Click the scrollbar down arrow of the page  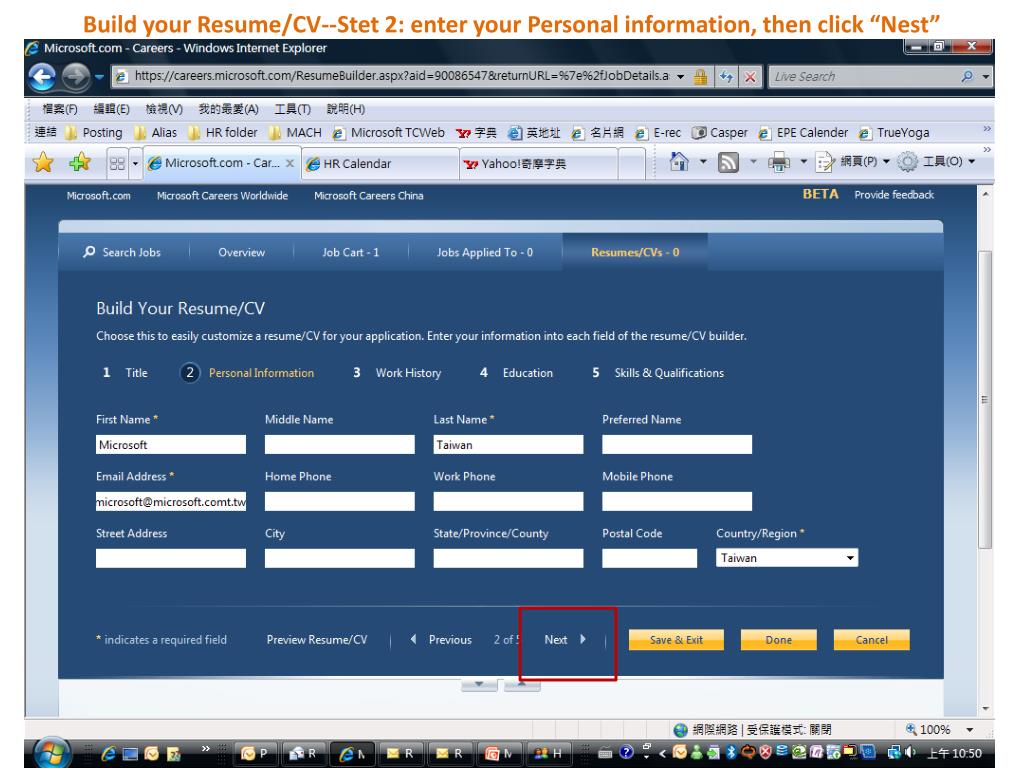985,709
